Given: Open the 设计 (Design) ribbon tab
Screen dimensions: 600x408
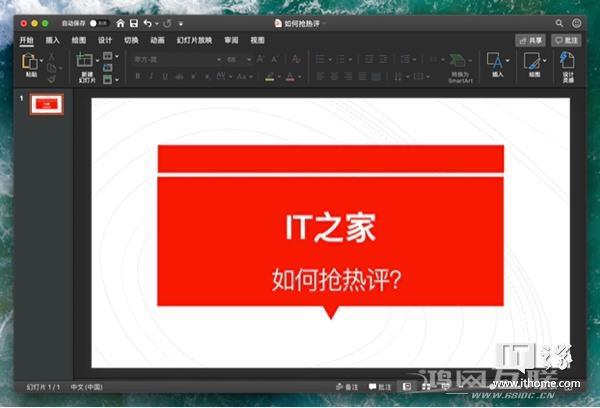Looking at the screenshot, I should [x=105, y=40].
